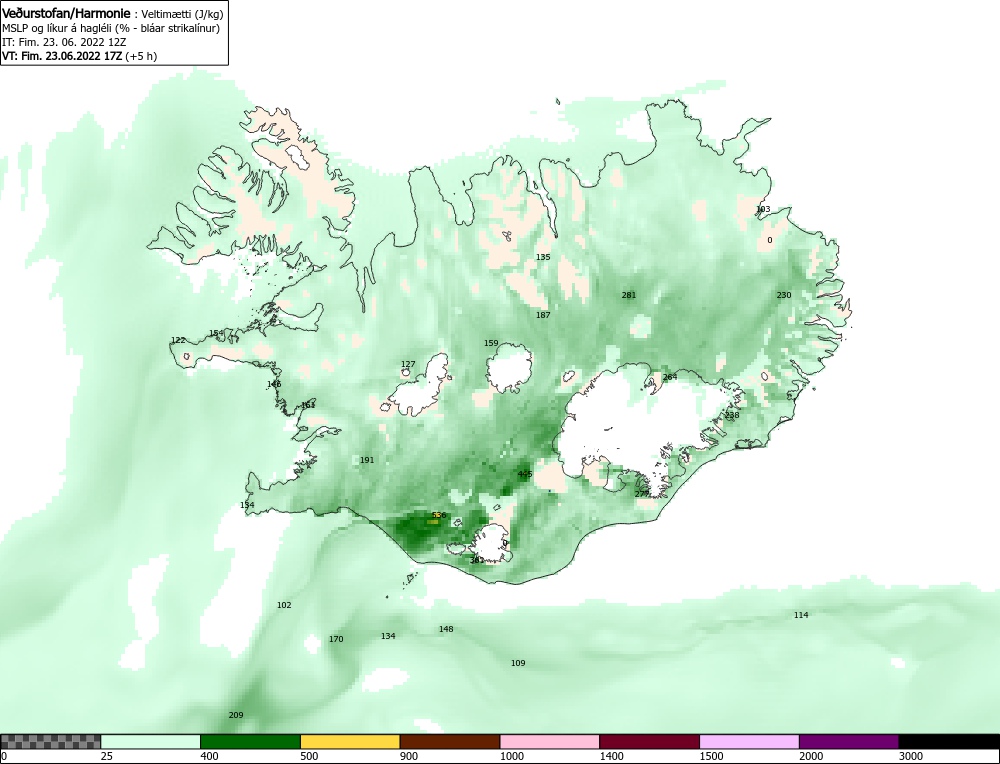Click the map value 103
1000x764 pixels.
763,209
